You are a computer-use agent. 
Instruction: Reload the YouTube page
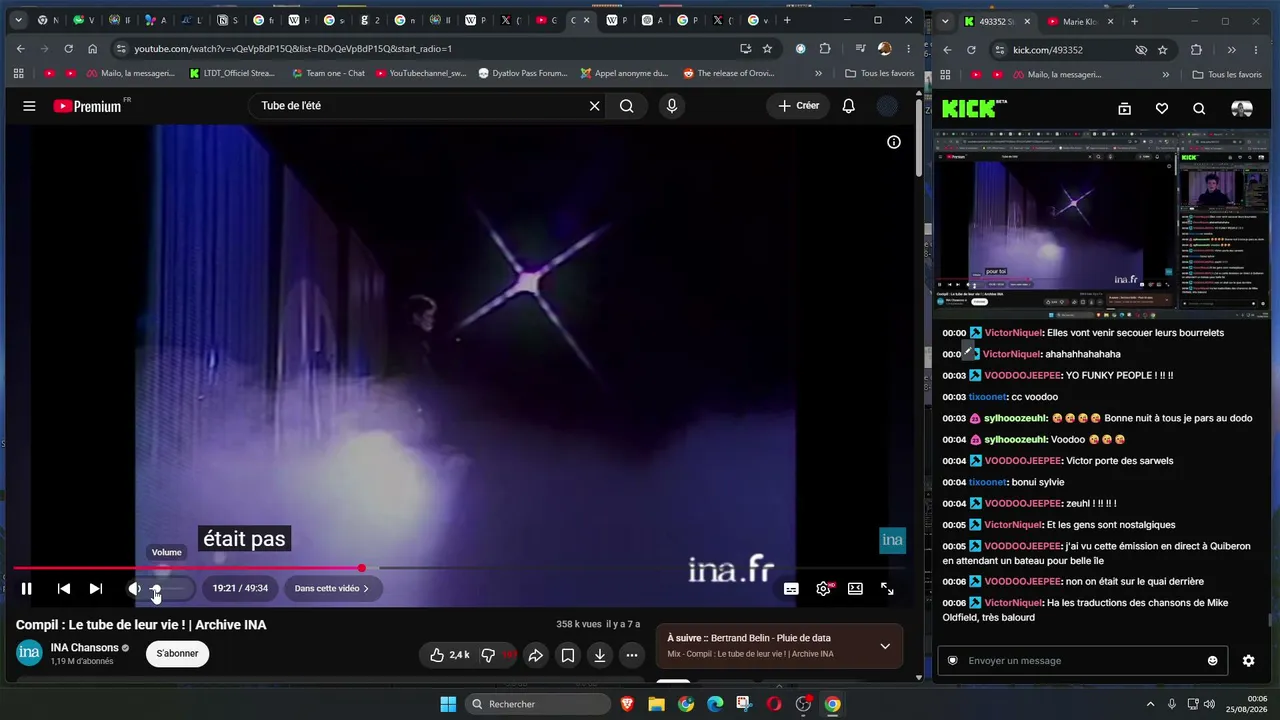click(68, 49)
